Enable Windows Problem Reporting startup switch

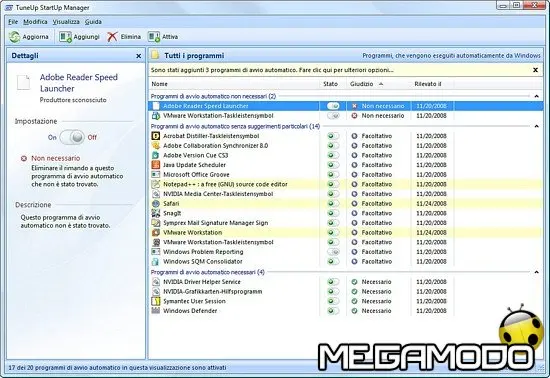click(333, 252)
